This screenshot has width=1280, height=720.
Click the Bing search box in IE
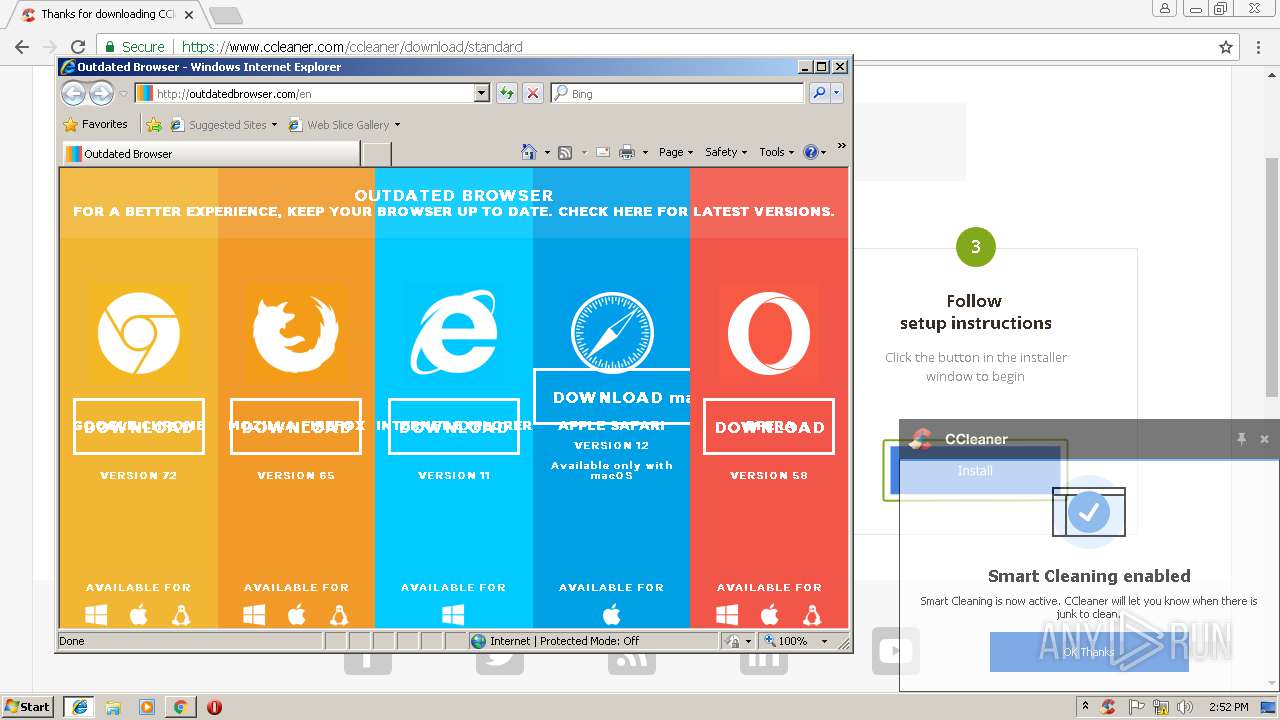(679, 93)
